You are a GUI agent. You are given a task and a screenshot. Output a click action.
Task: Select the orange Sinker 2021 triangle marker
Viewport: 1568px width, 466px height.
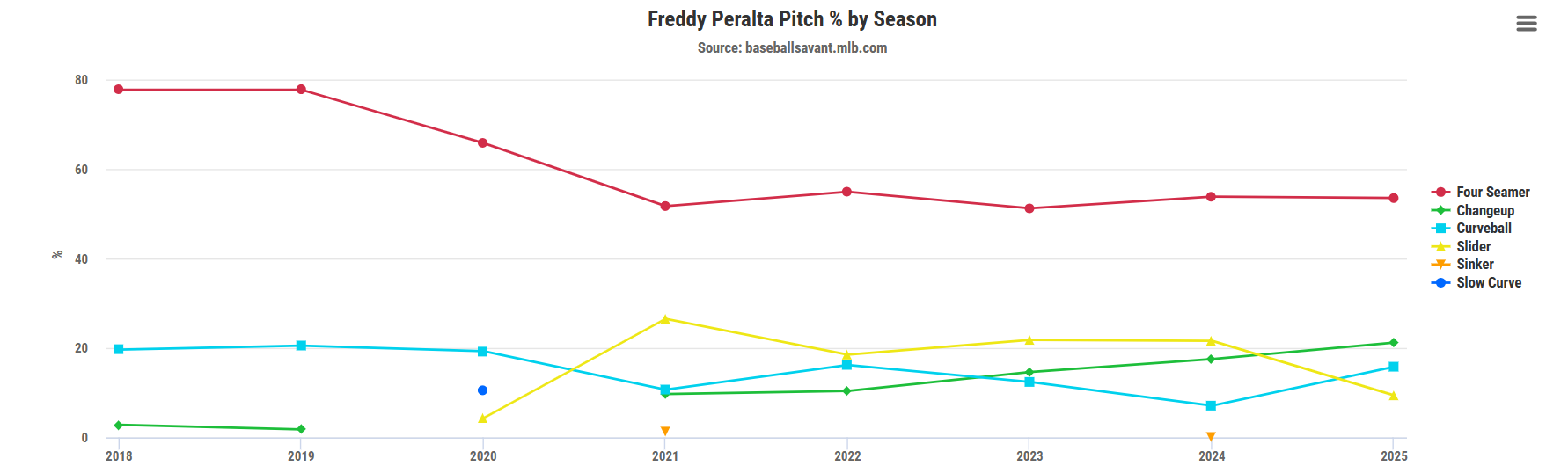[x=665, y=431]
